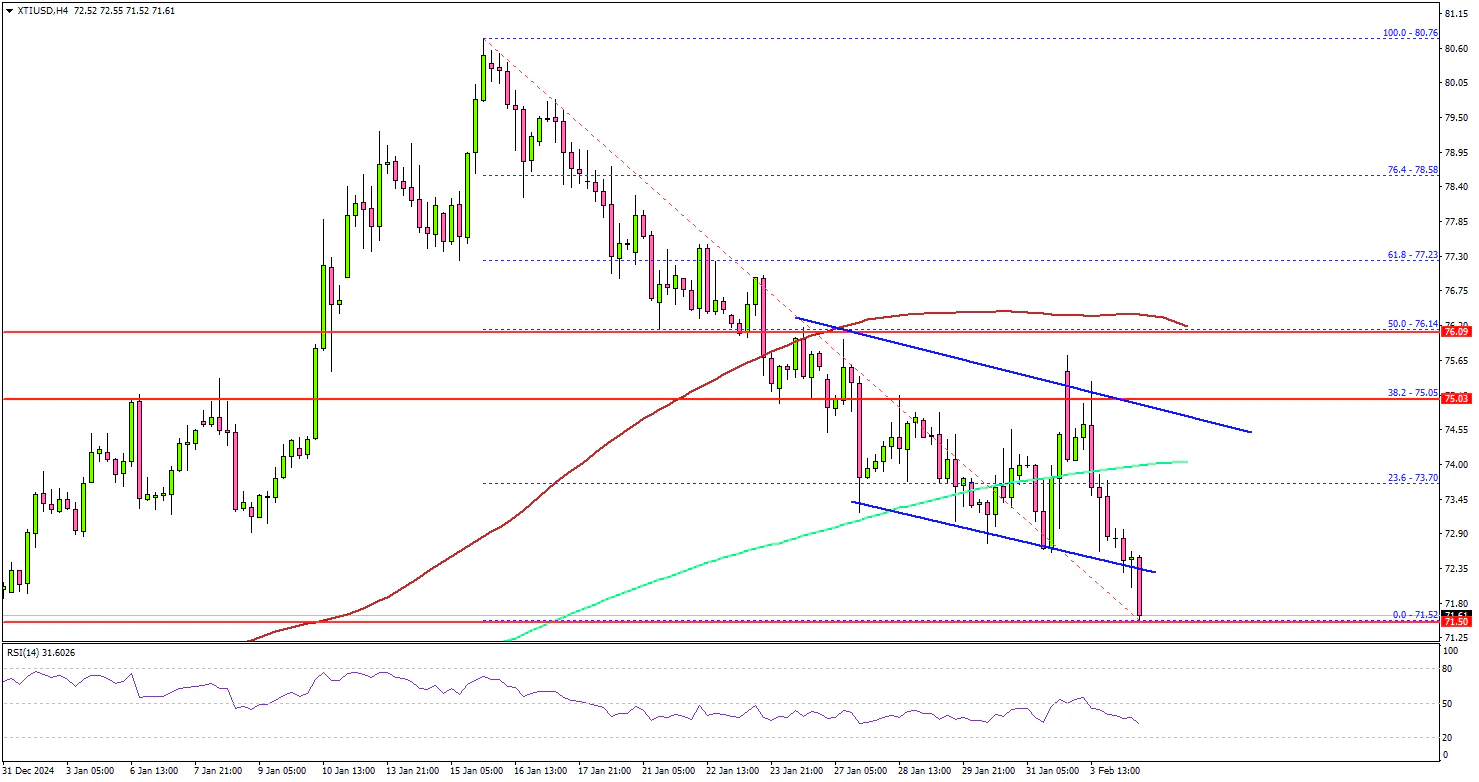Select the 38.2 - 75.05 Fibonacci label

1409,393
